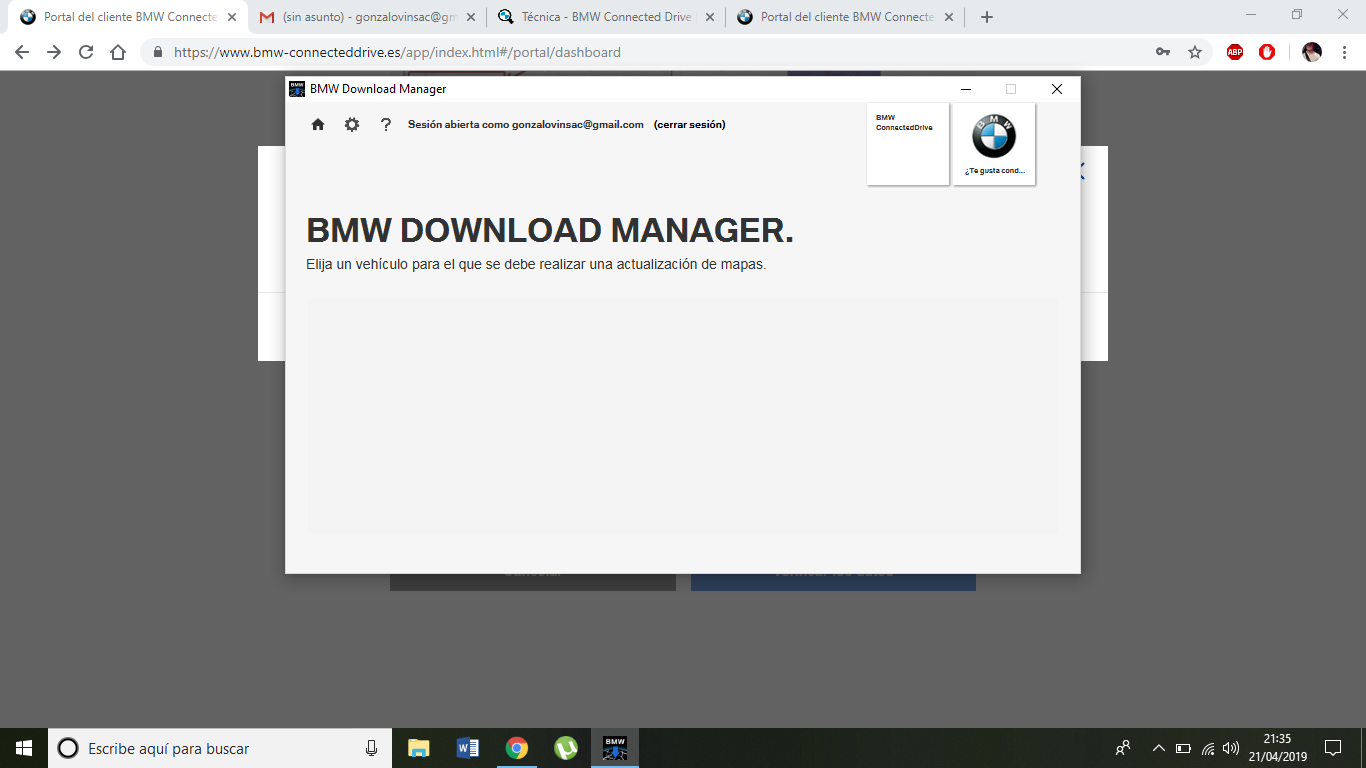Go back in Chrome

pos(22,52)
